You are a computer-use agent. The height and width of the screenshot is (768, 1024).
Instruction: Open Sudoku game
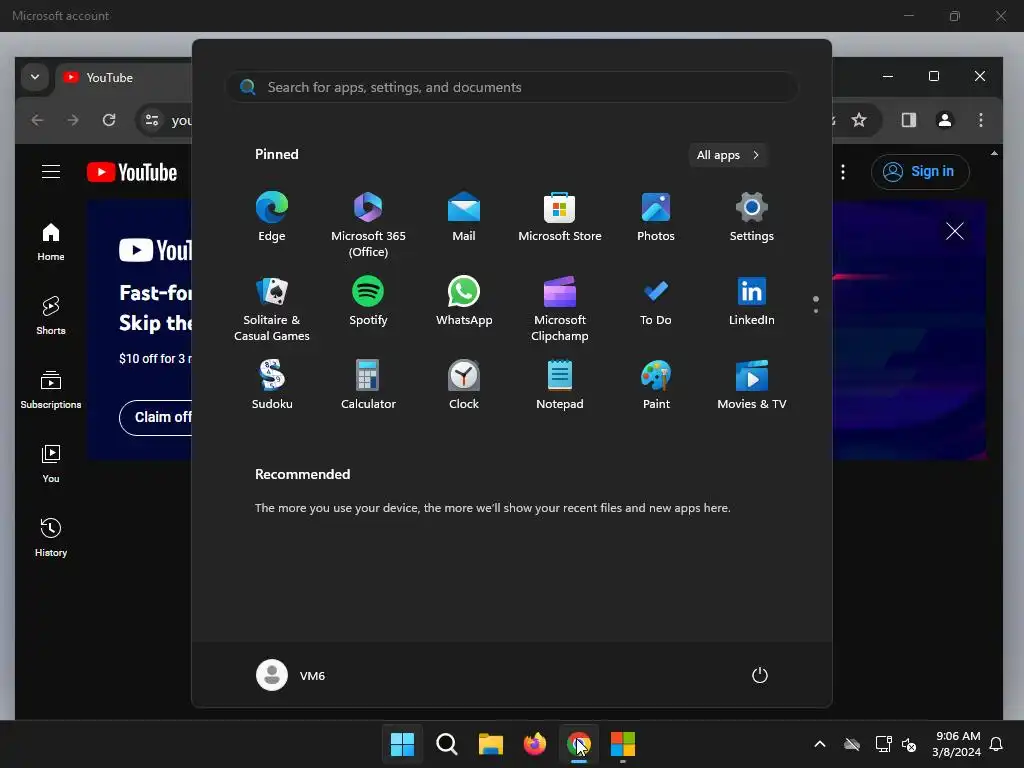coord(272,385)
